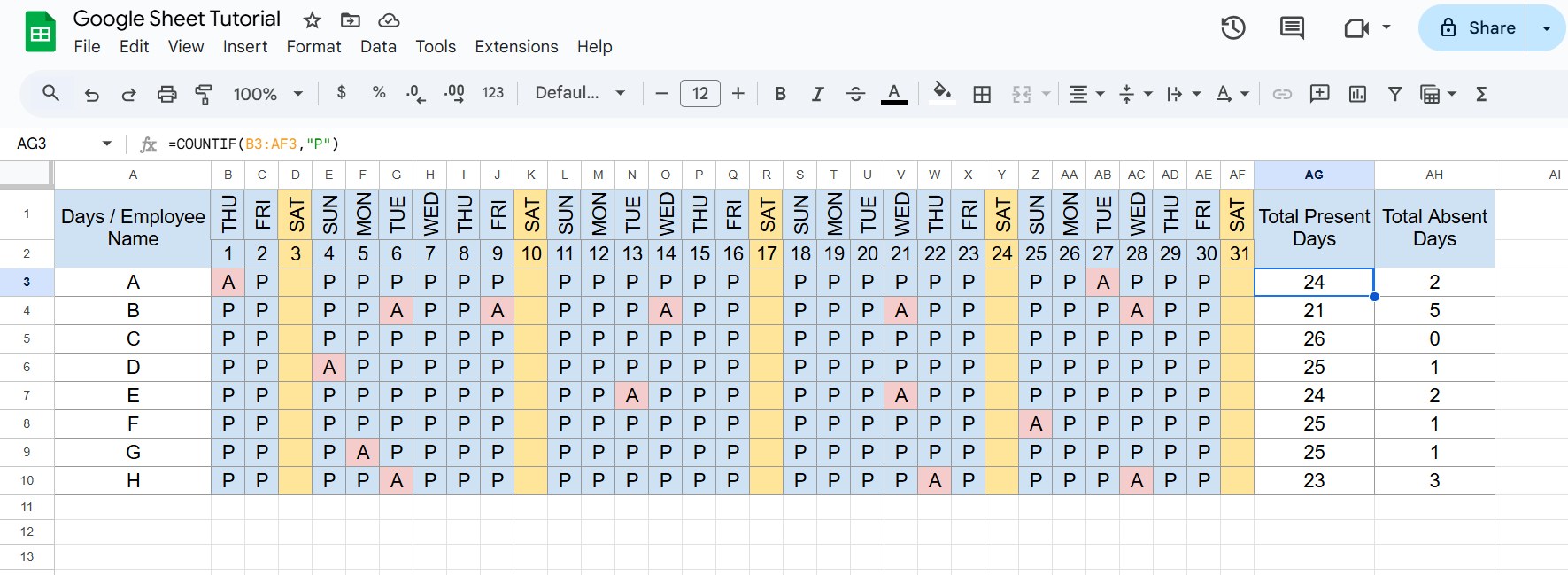Toggle bold formatting
Viewport: 1568px width, 575px height.
pyautogui.click(x=780, y=94)
